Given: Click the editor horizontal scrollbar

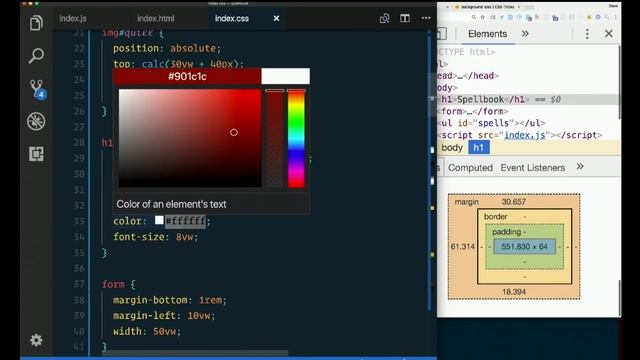Looking at the screenshot, I should click(195, 353).
